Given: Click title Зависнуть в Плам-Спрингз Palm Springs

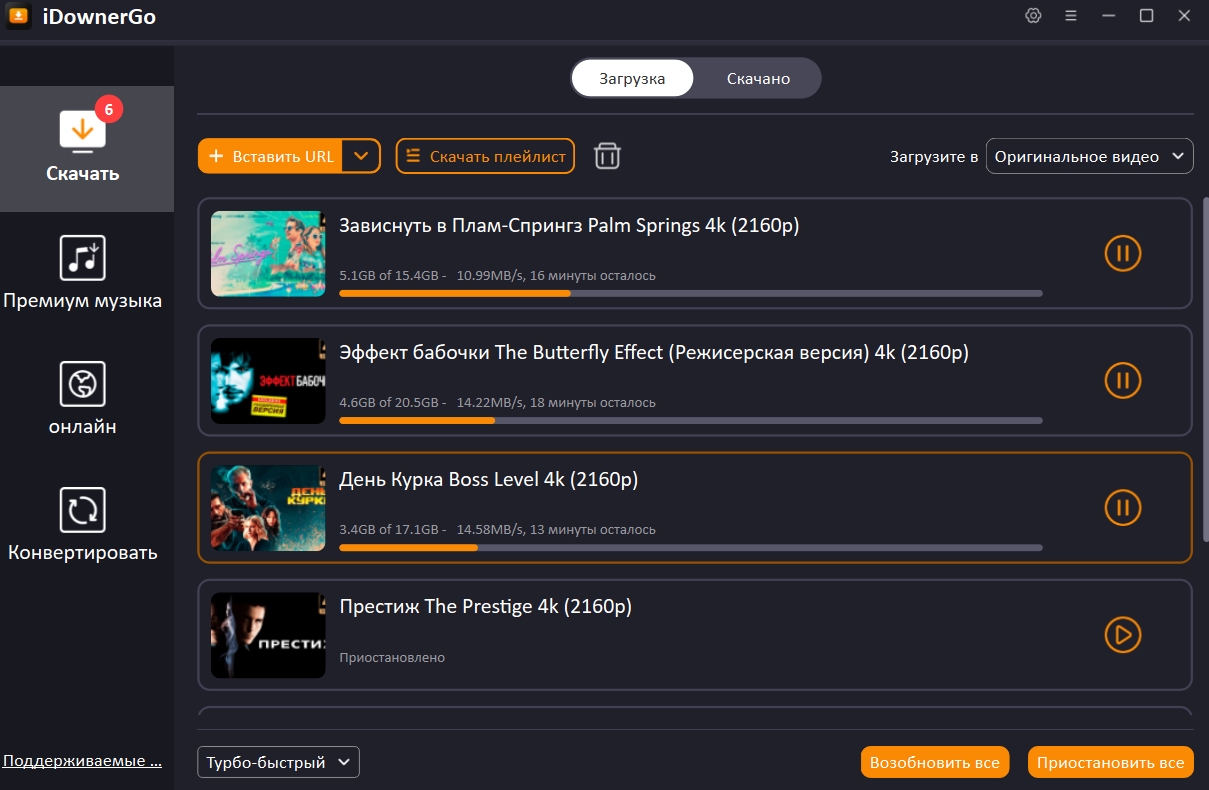Looking at the screenshot, I should pyautogui.click(x=569, y=226).
